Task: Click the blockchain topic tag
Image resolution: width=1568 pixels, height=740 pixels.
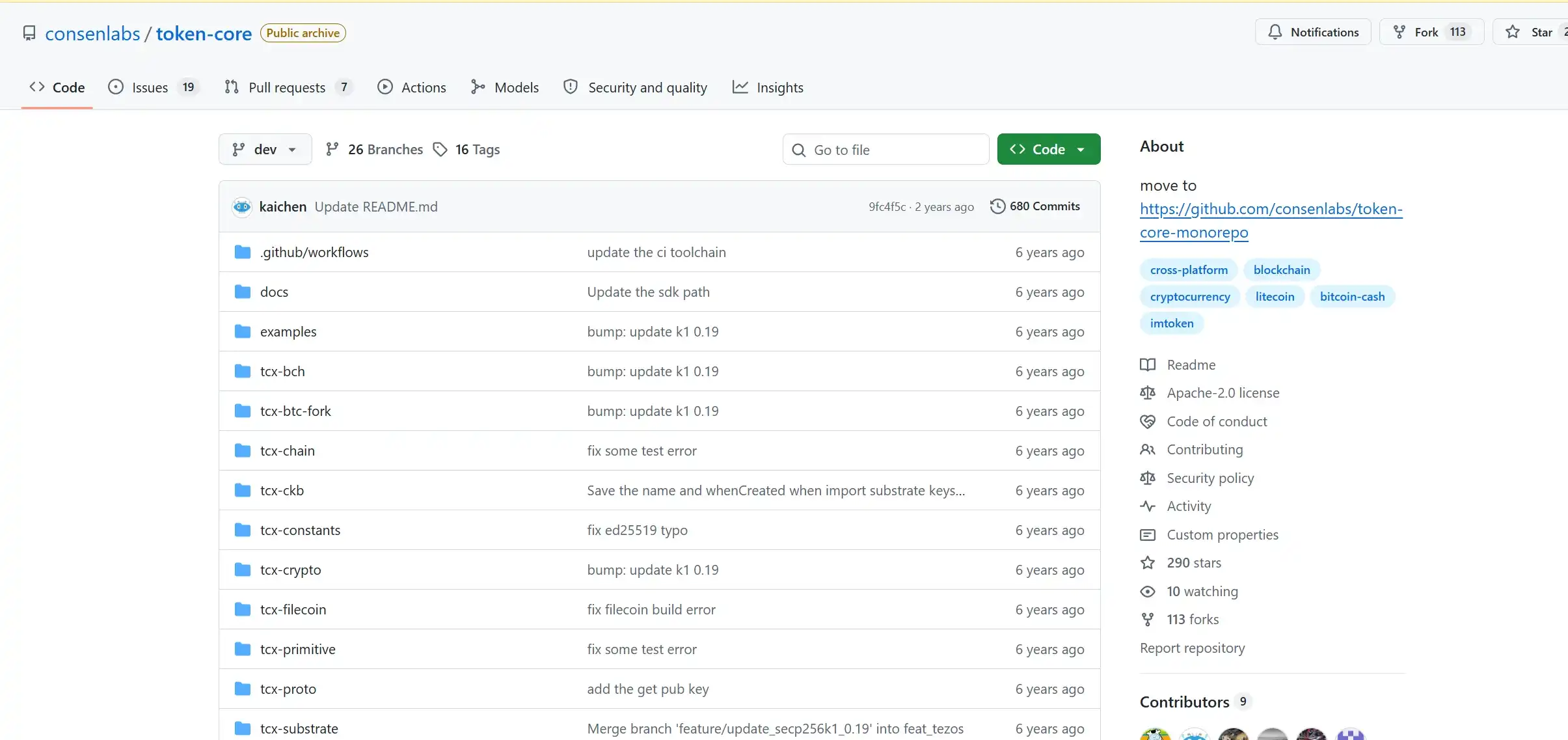Action: coord(1281,269)
